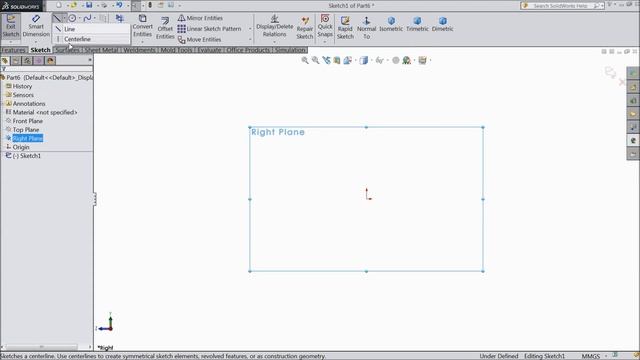This screenshot has height=360, width=640.
Task: Open Quick Snaps
Action: pyautogui.click(x=325, y=25)
